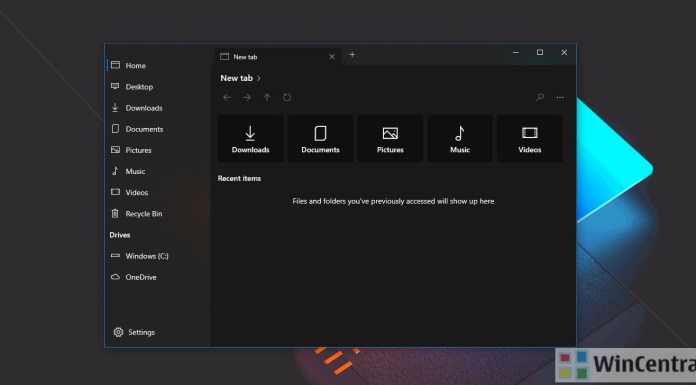Select Home in the sidebar
The width and height of the screenshot is (696, 385).
pos(158,65)
